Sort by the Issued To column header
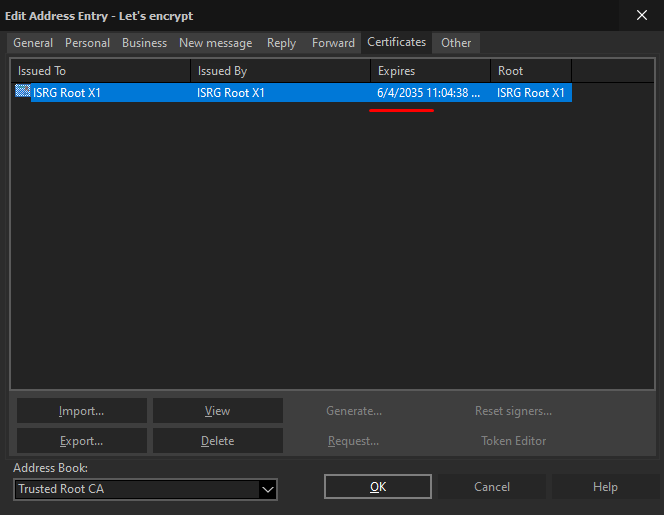 click(101, 71)
